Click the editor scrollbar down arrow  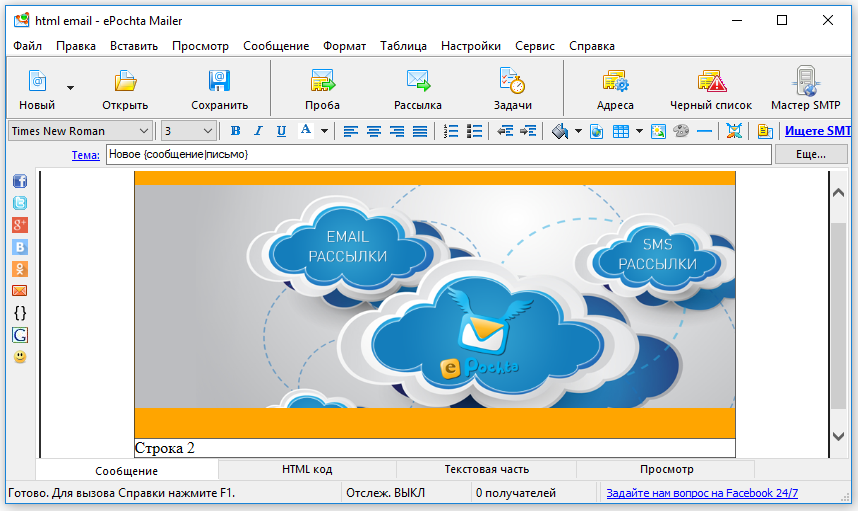point(838,436)
